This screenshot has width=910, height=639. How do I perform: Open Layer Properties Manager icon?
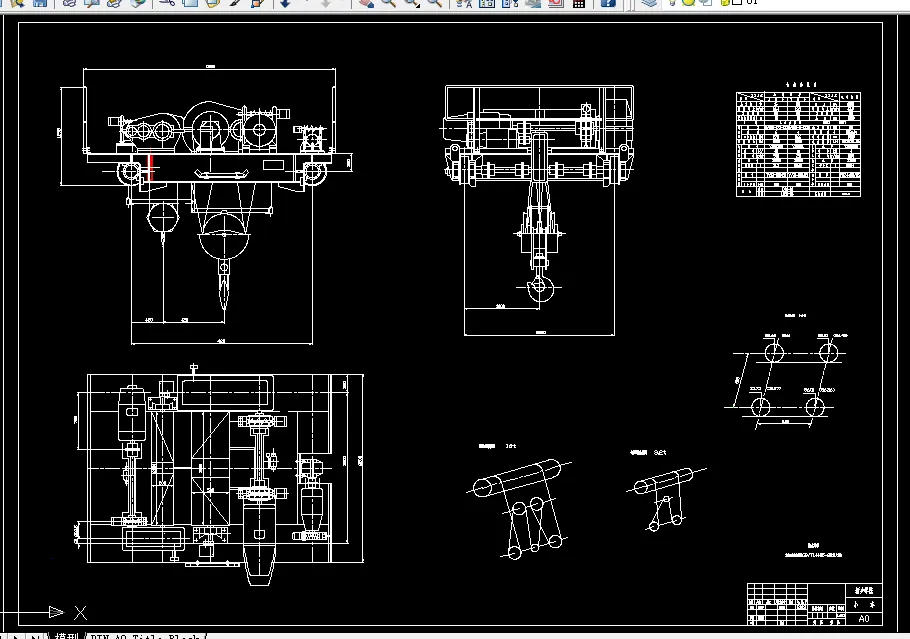[649, 3]
